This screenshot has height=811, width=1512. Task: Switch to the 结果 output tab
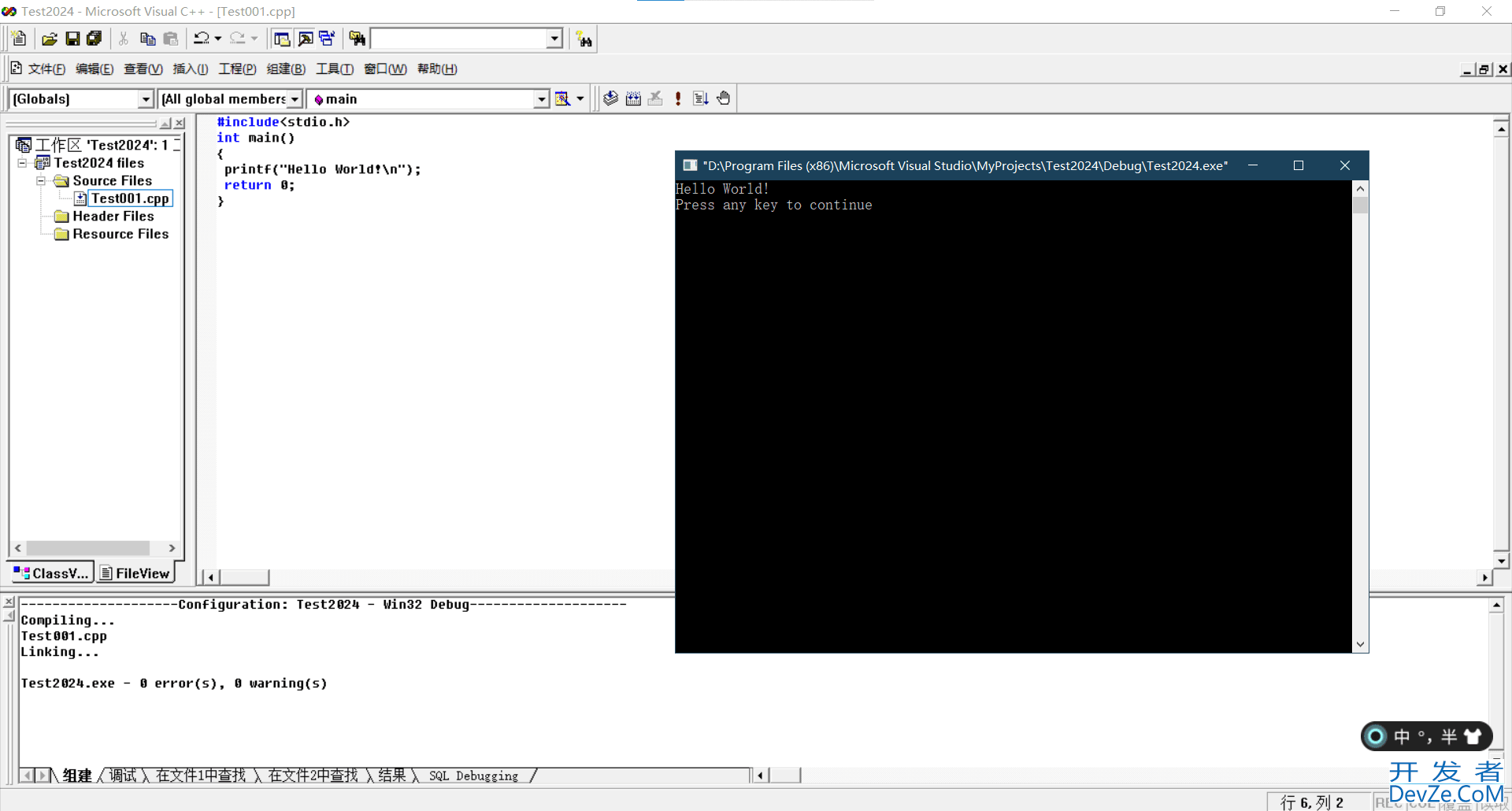click(x=392, y=776)
